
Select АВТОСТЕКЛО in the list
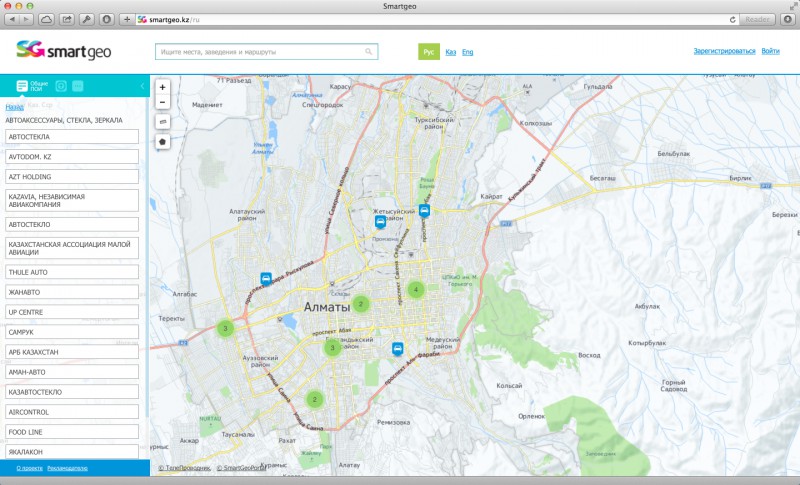click(x=72, y=224)
